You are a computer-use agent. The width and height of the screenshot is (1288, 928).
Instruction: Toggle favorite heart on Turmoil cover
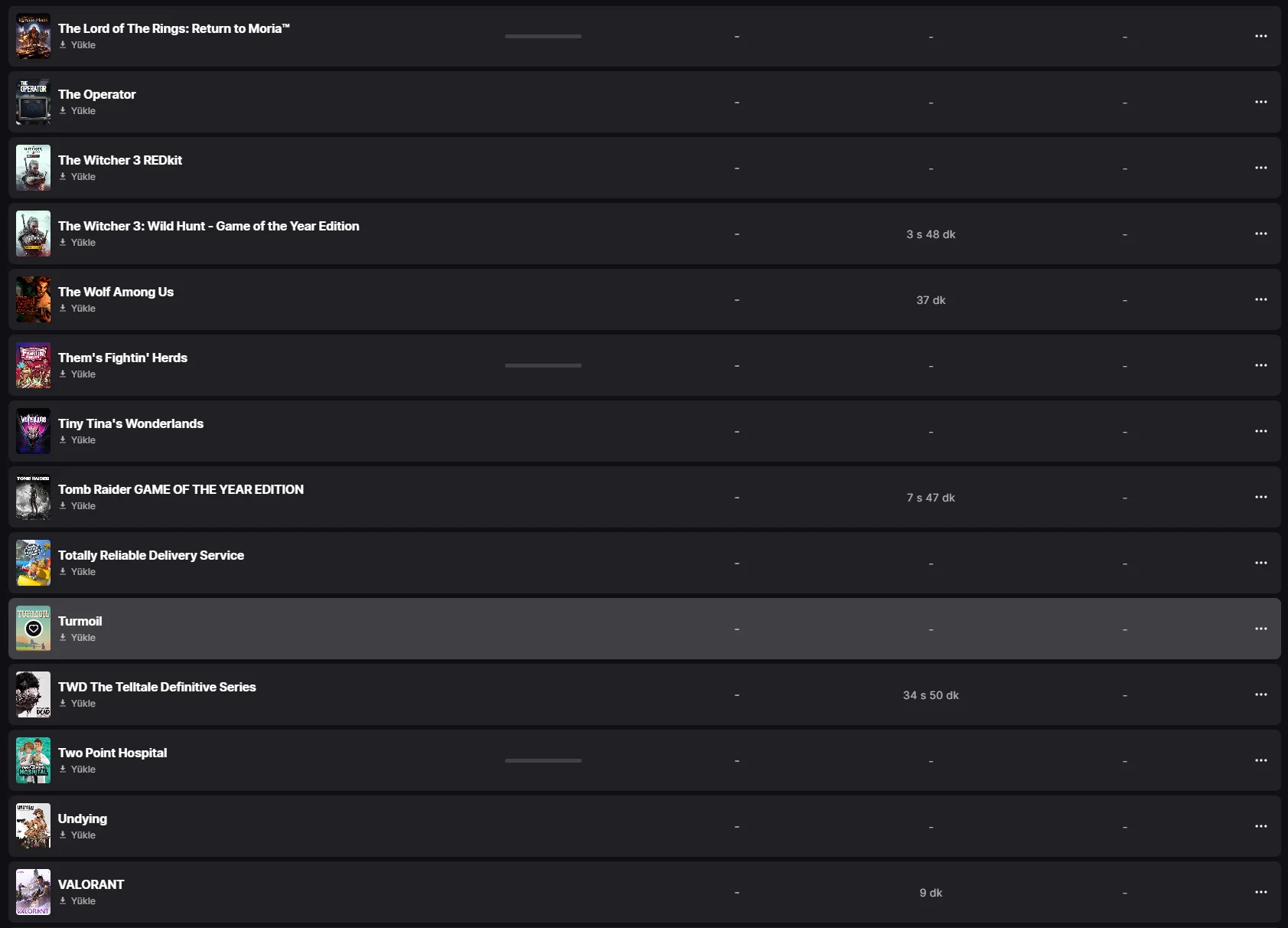tap(34, 629)
